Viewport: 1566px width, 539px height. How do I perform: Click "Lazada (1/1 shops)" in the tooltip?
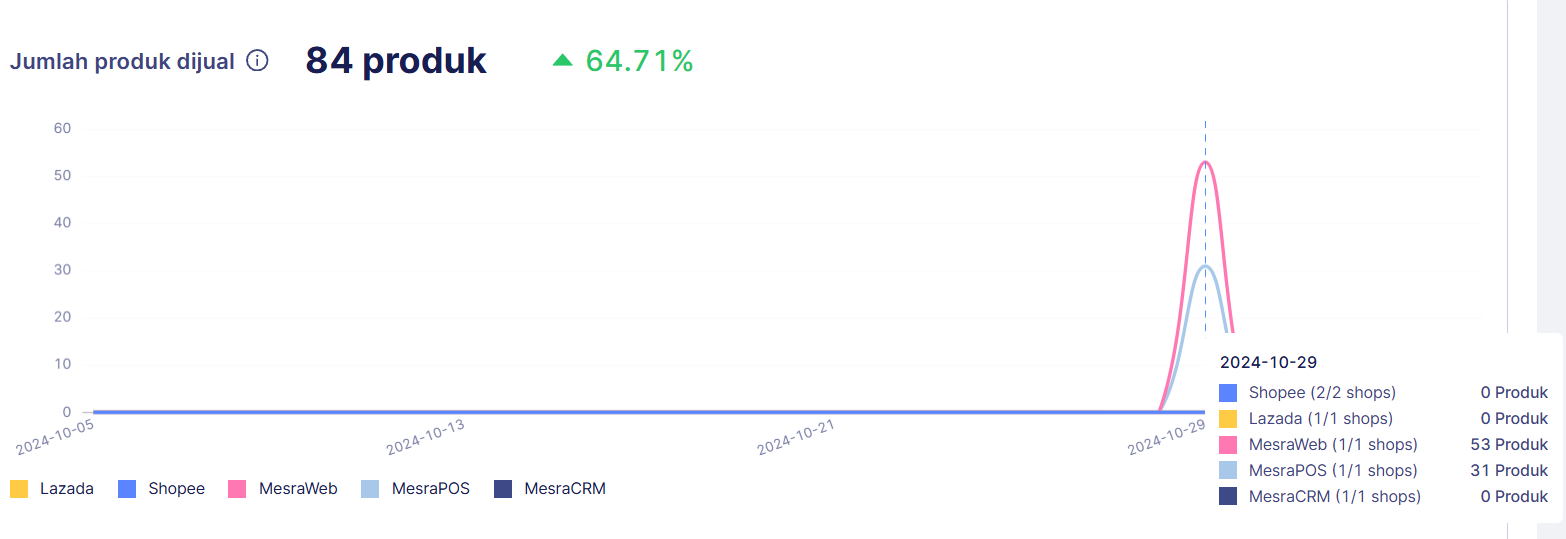[x=1320, y=418]
